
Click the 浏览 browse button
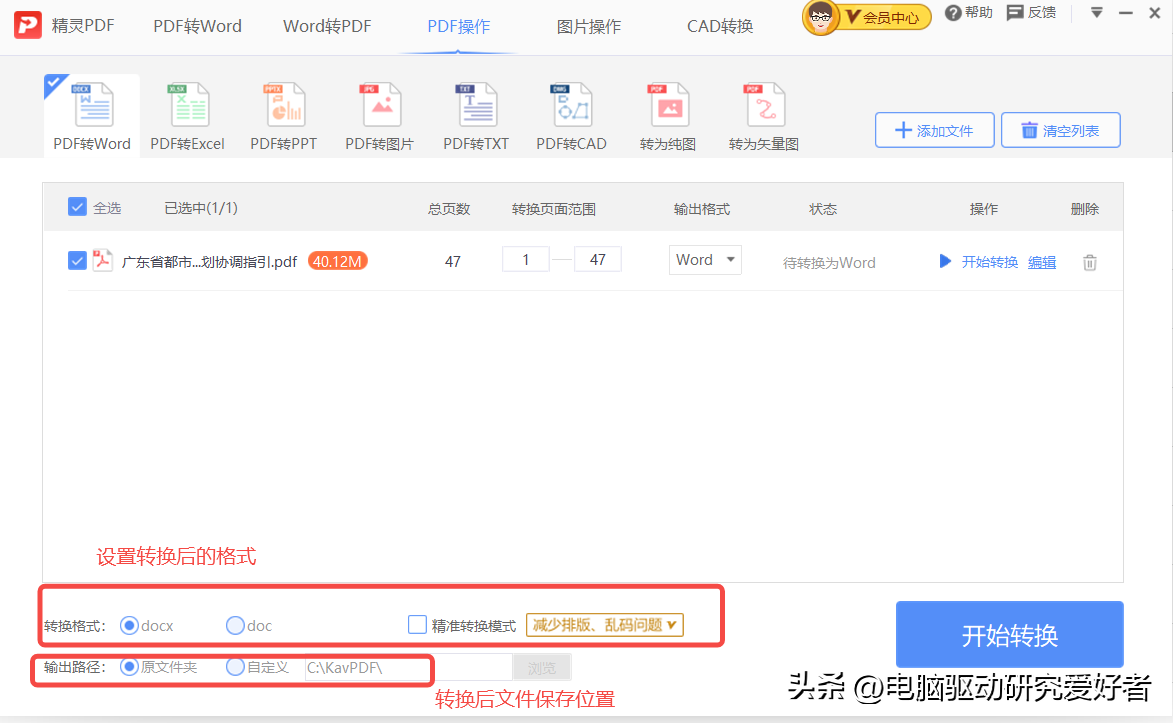tap(542, 667)
